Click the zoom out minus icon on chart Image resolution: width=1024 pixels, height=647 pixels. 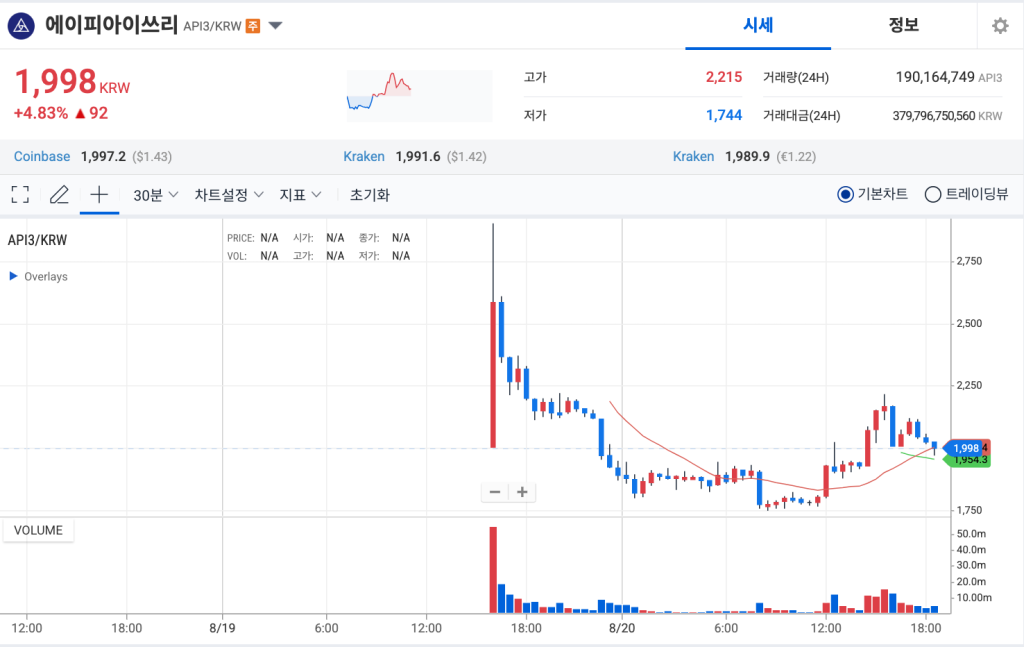494,491
